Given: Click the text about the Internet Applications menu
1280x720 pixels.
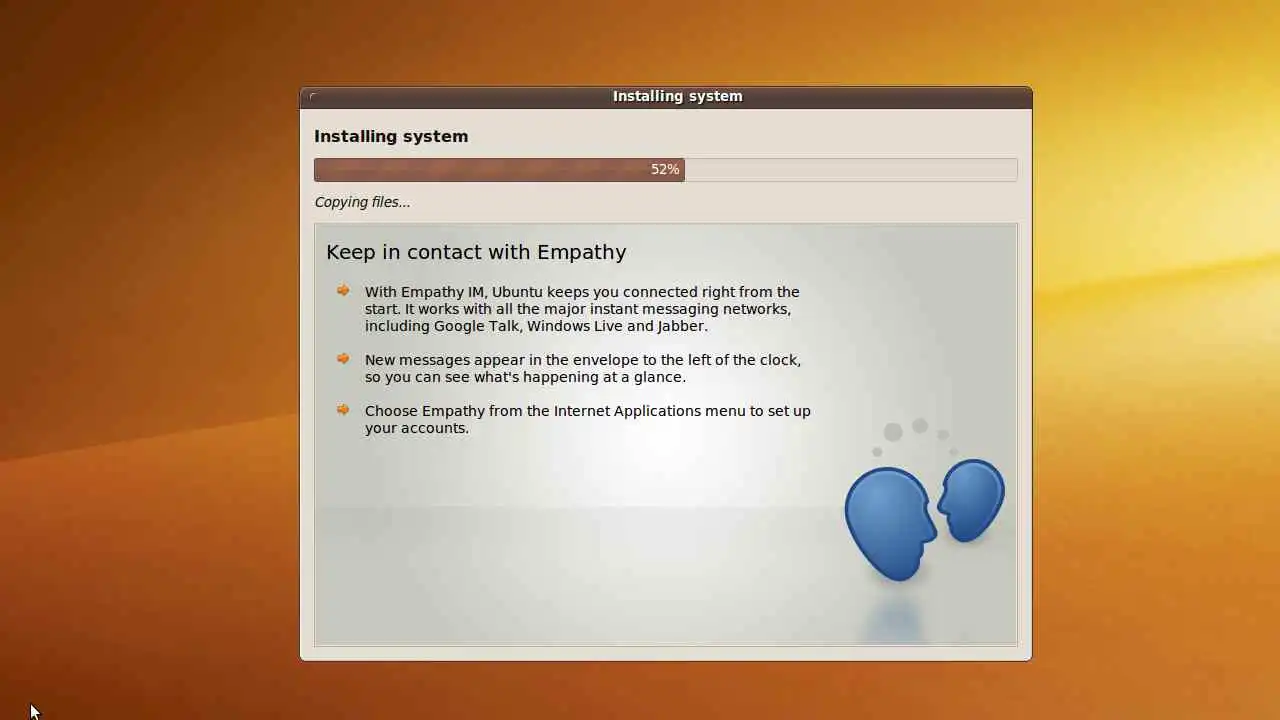Looking at the screenshot, I should pyautogui.click(x=588, y=420).
